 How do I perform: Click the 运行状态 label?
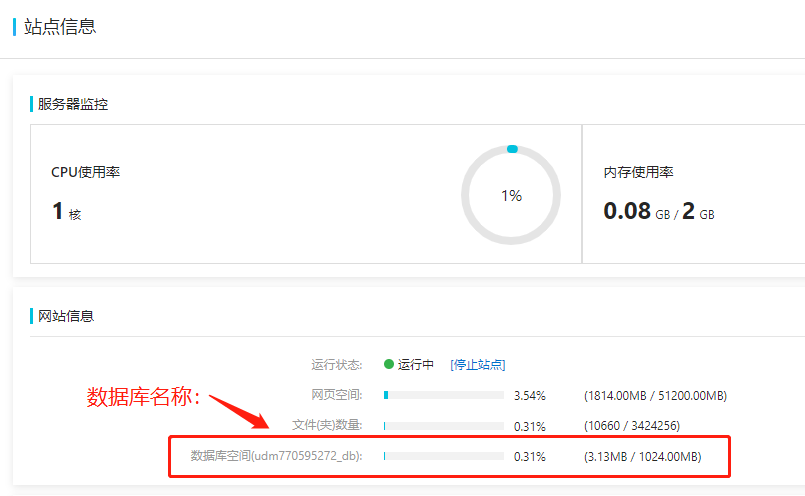pos(337,365)
